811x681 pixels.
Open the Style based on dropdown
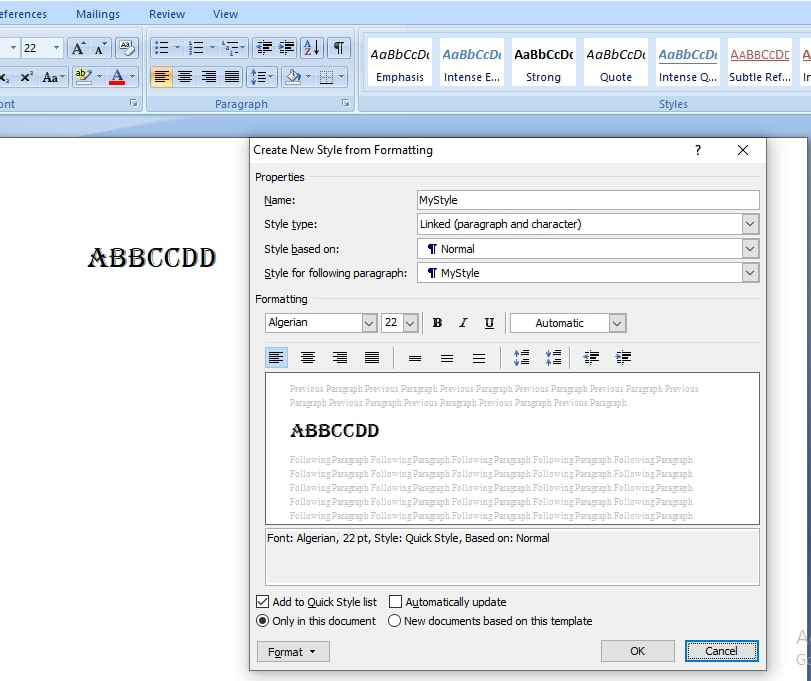pyautogui.click(x=750, y=249)
